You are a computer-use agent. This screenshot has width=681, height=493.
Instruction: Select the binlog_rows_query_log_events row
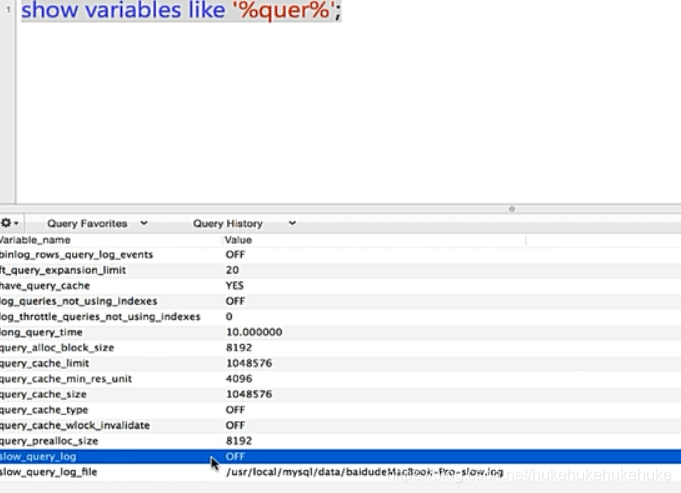[x=340, y=255]
